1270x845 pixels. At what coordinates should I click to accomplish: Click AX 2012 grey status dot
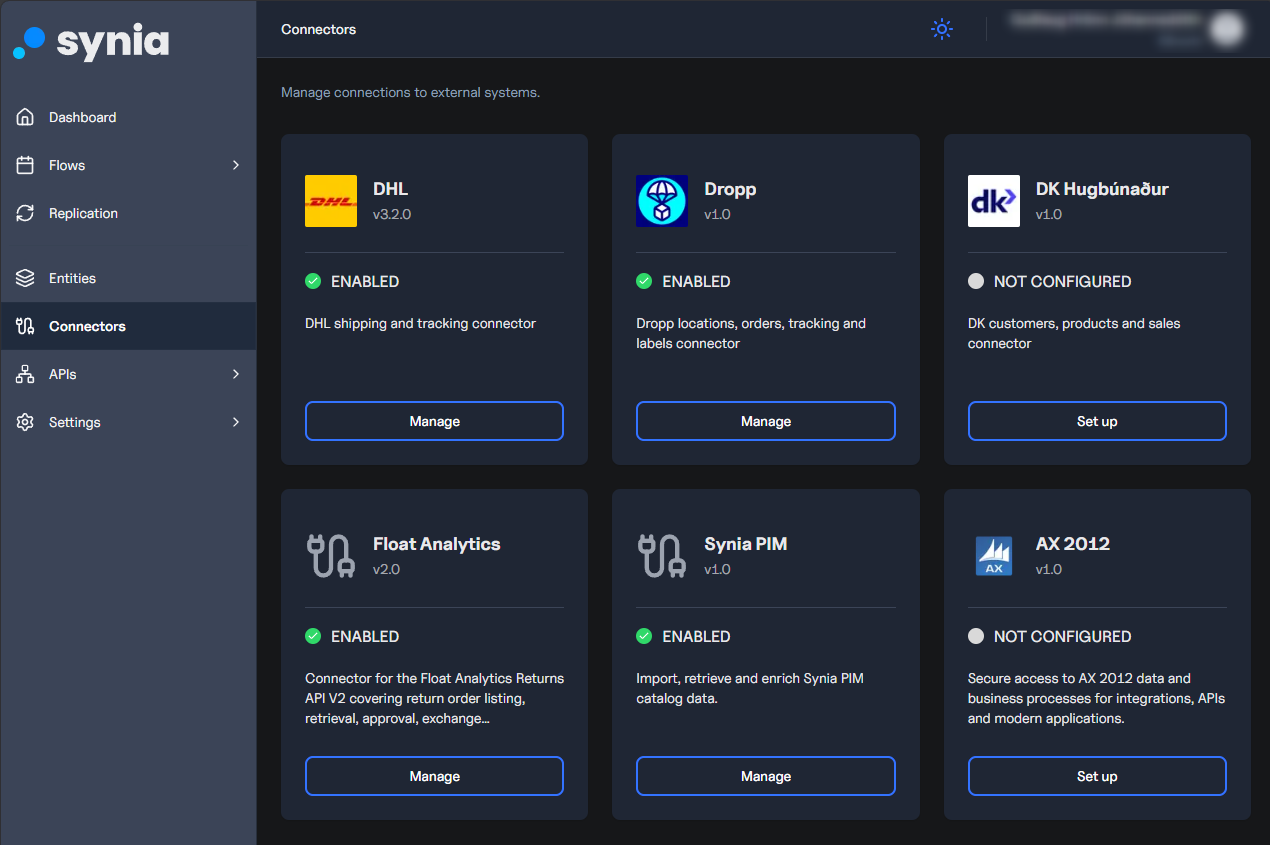point(976,636)
